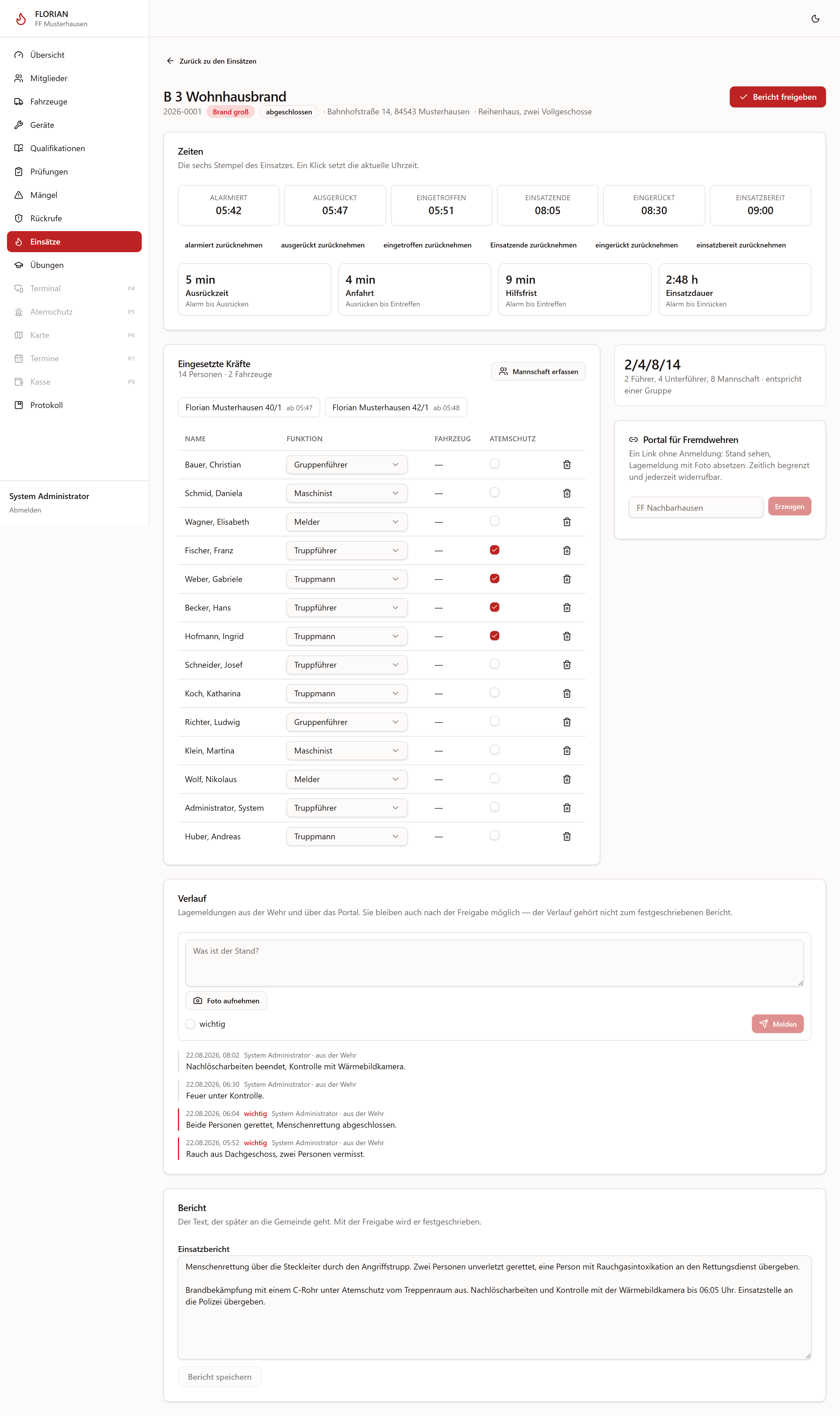This screenshot has height=1416, width=840.
Task: Delete Huber, Andreas row trash icon
Action: coord(567,837)
